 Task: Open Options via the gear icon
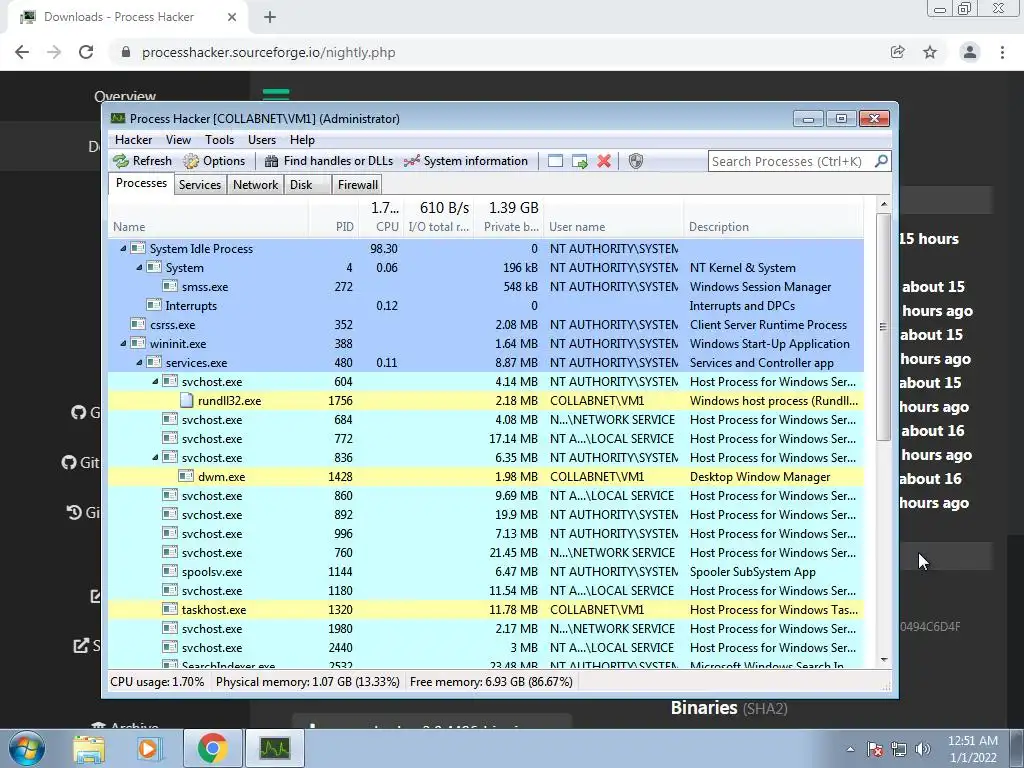coord(191,161)
